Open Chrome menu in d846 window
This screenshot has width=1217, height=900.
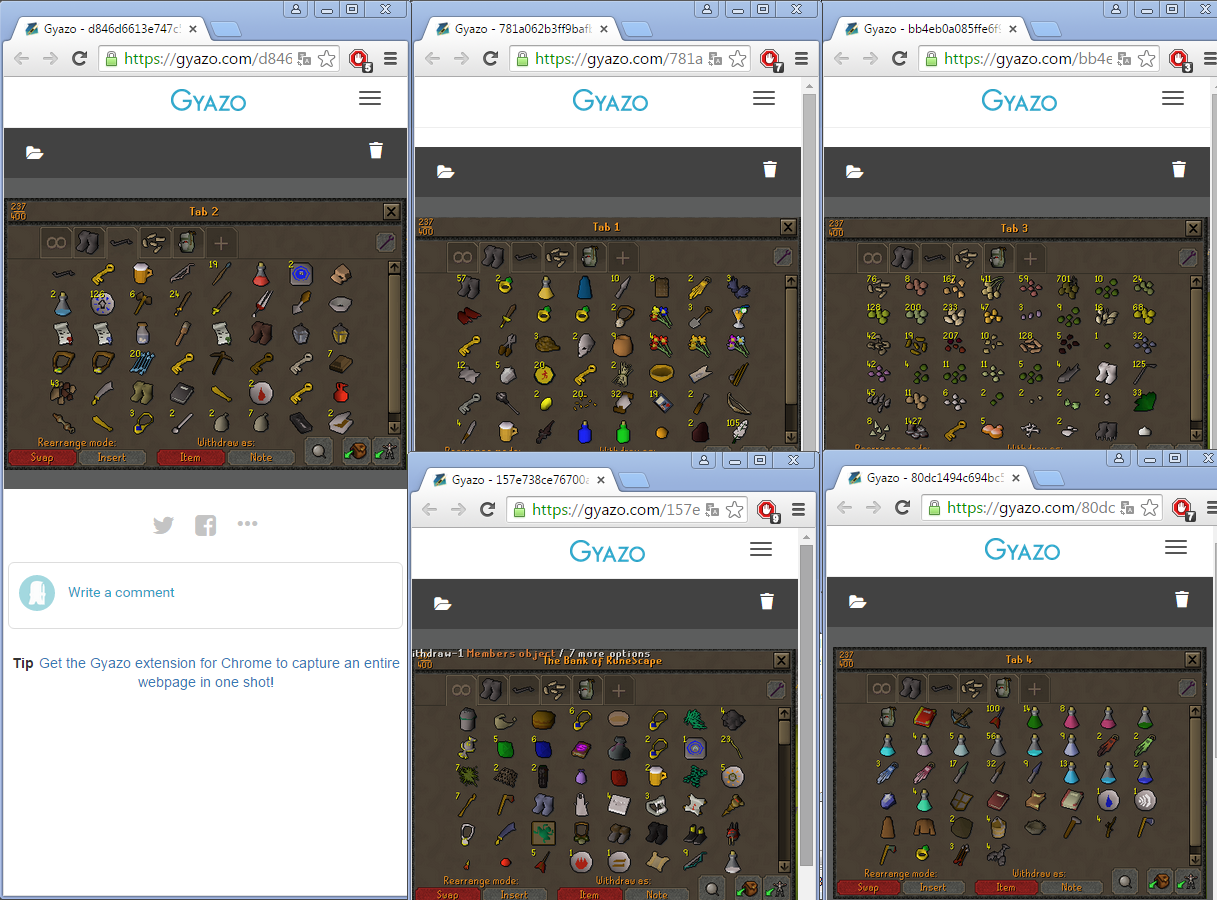391,59
